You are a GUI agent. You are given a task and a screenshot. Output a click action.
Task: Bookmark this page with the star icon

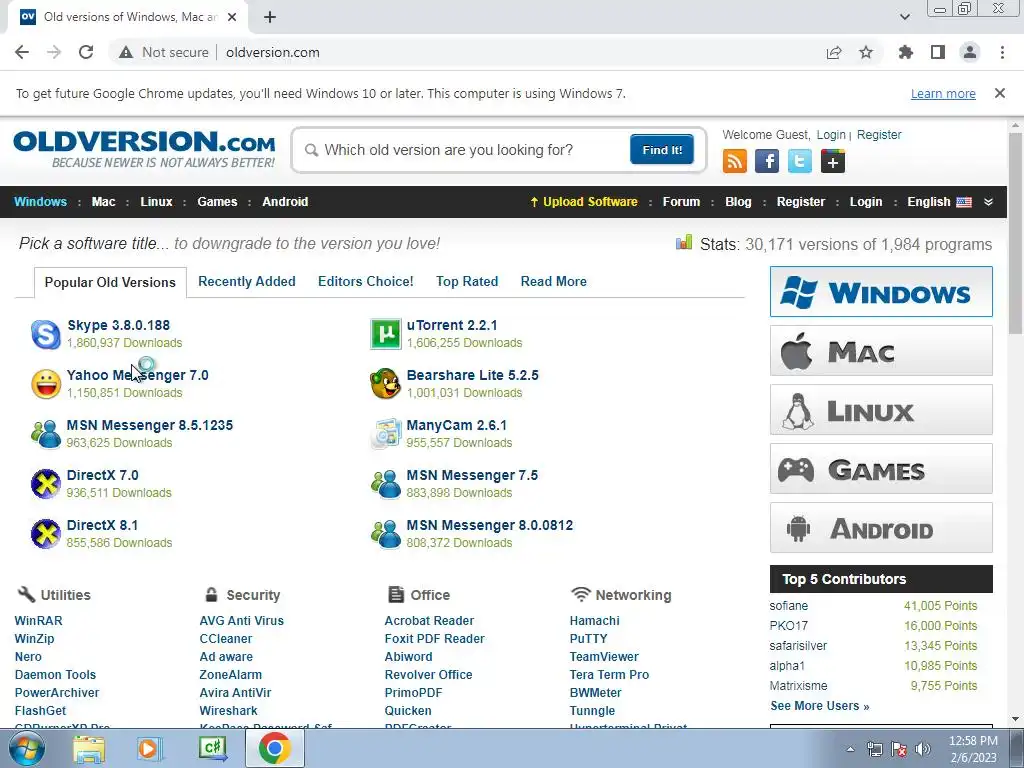[866, 52]
